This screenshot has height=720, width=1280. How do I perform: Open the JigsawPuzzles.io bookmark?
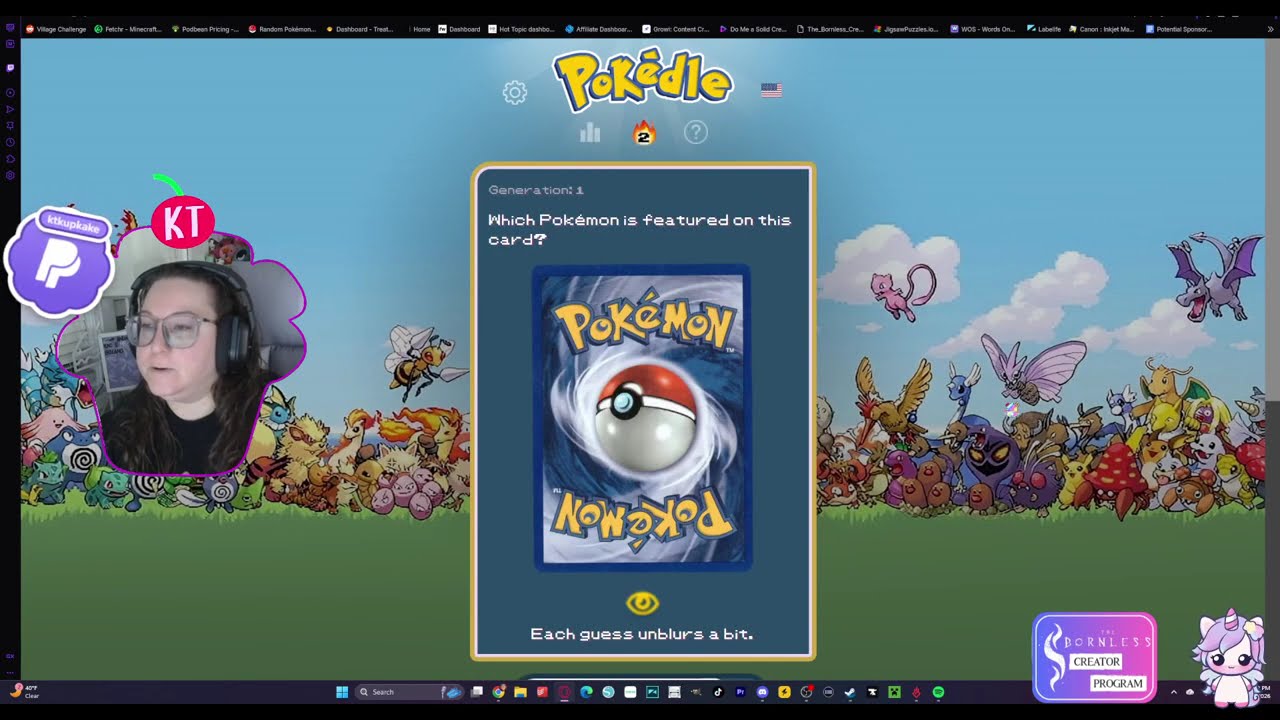pos(907,29)
